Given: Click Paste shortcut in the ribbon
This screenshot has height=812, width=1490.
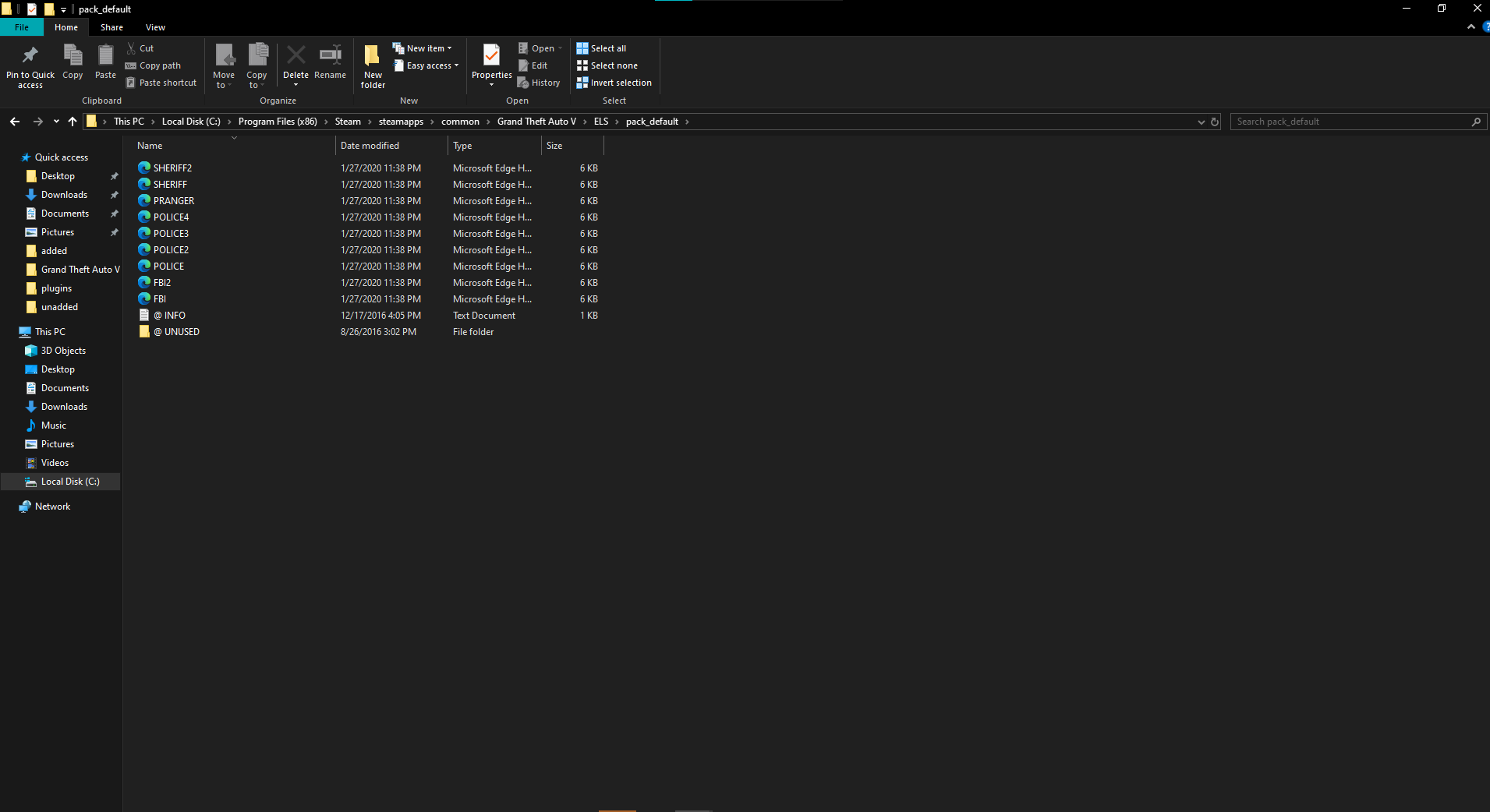Looking at the screenshot, I should tap(161, 83).
